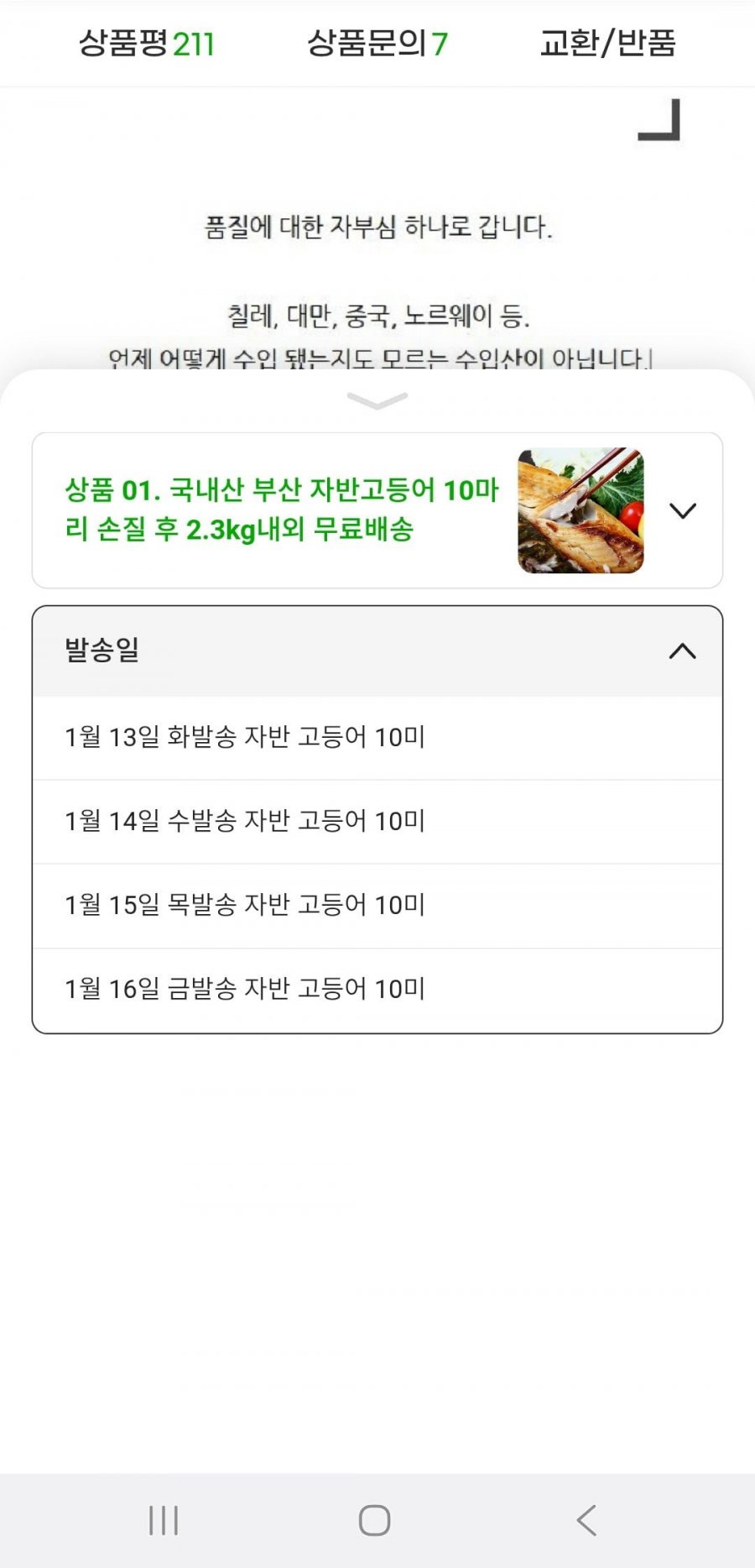Pick the 1월 15일 목발송 shipping option
The image size is (755, 1568).
245,905
